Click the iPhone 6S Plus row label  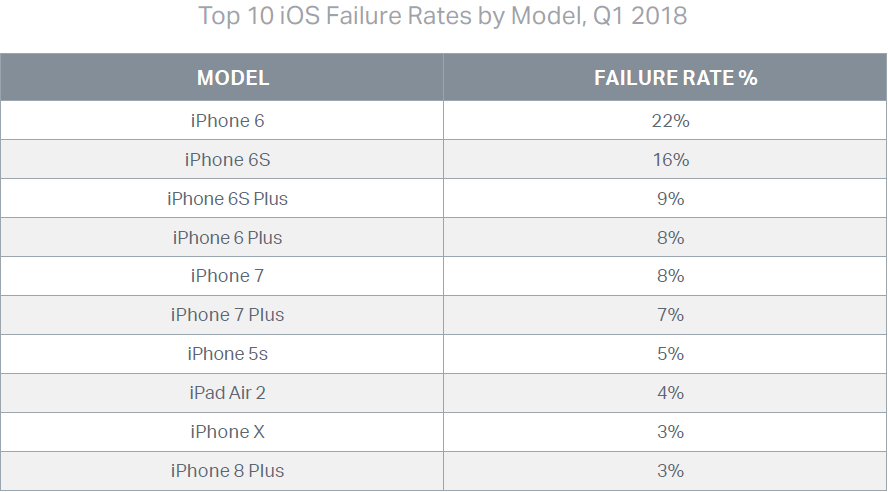click(227, 199)
